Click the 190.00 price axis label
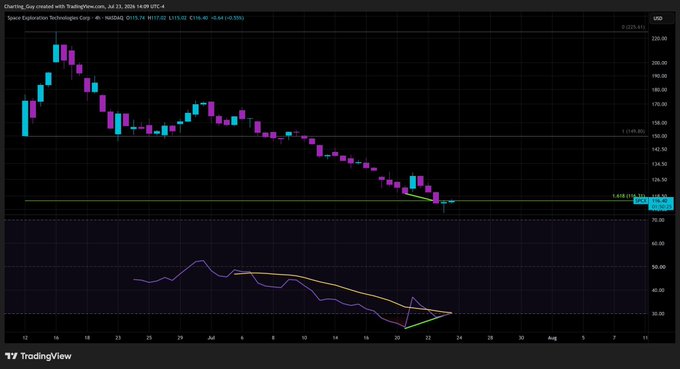 659,76
